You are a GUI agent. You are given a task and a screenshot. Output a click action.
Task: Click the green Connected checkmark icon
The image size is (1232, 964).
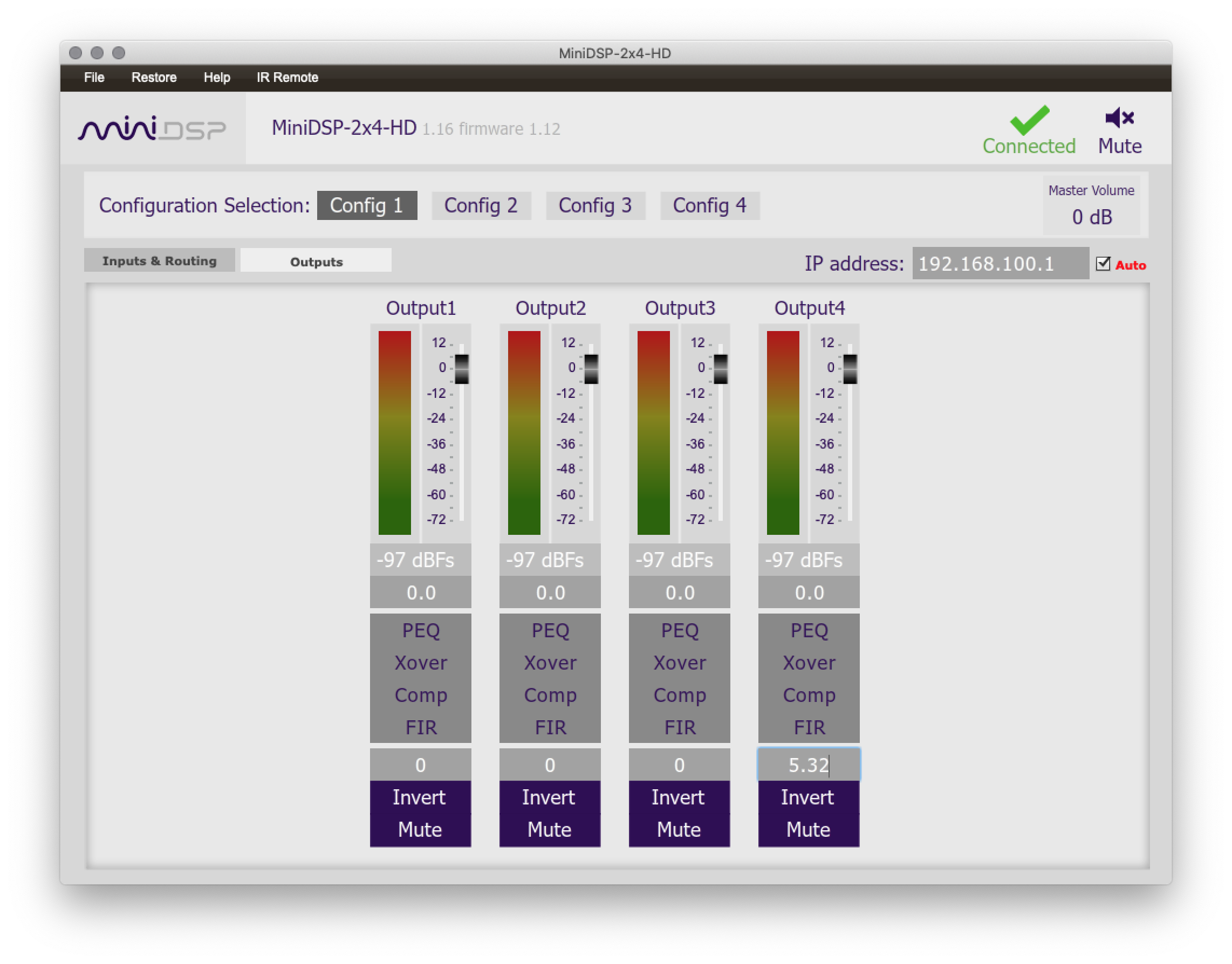pos(1029,120)
